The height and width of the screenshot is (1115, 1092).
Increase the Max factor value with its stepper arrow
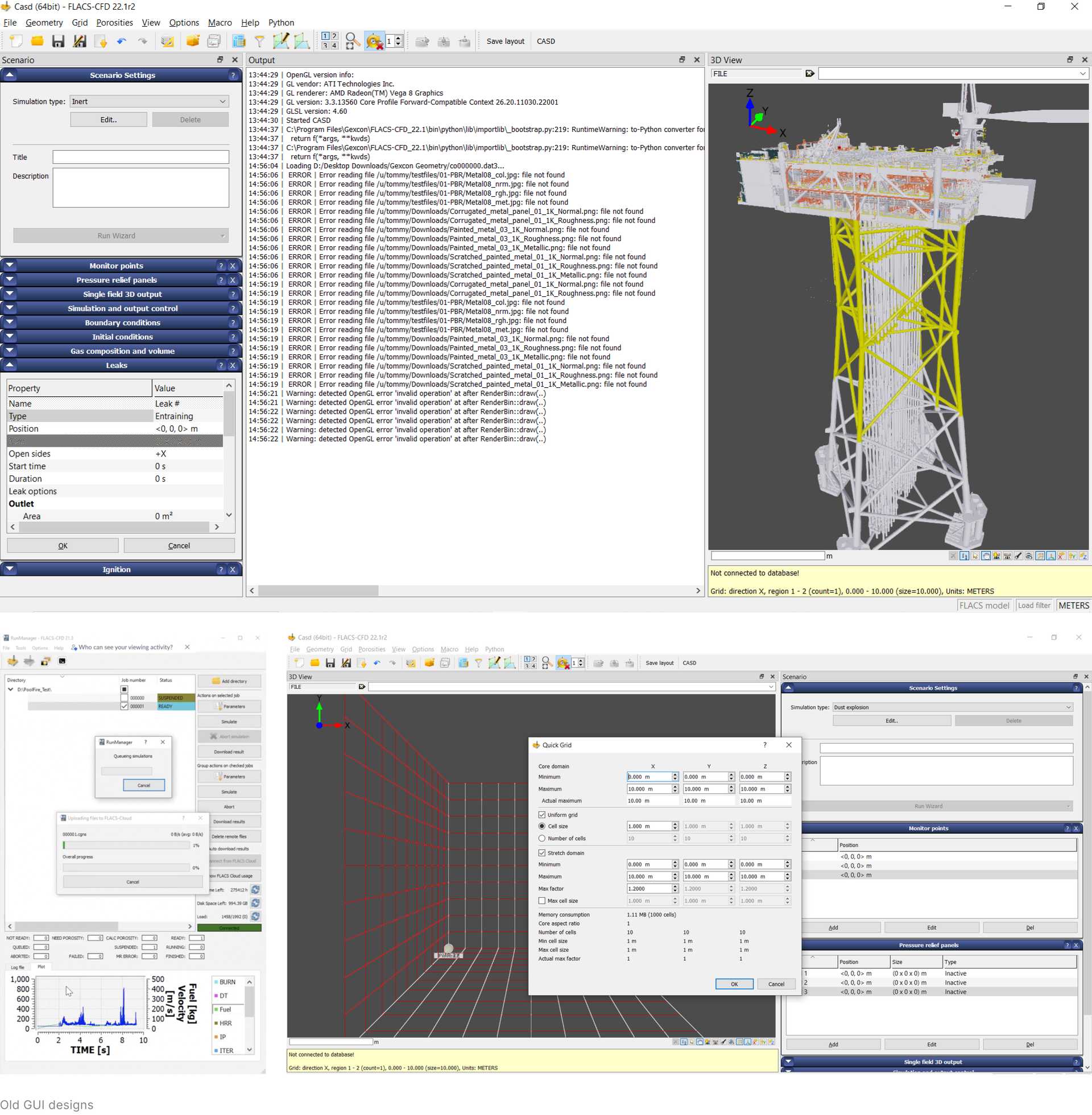675,886
